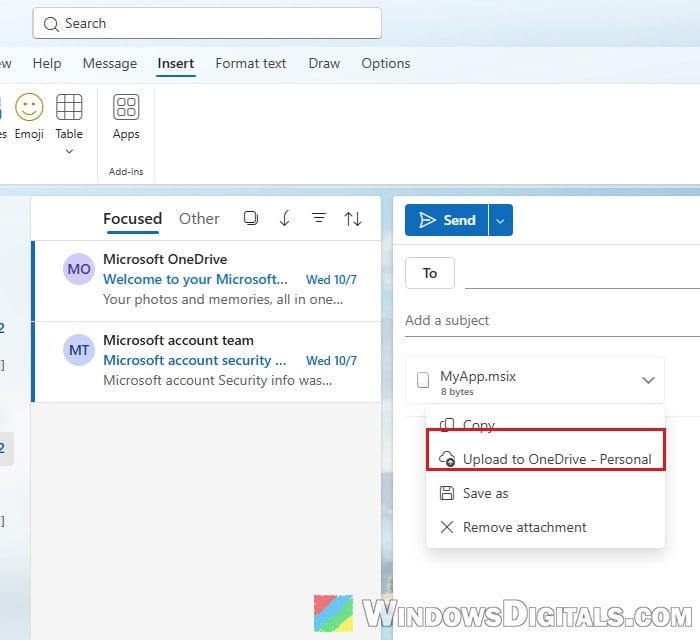Click the jump-to arrow icon in message list
Screen dimensions: 700x640
(x=285, y=218)
